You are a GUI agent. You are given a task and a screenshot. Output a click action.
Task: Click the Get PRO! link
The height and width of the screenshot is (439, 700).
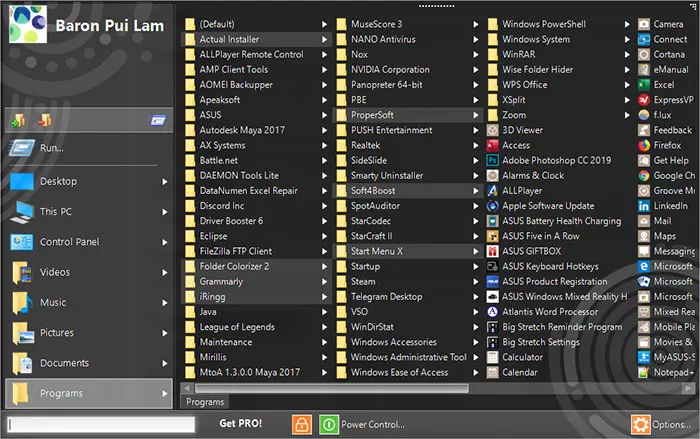pyautogui.click(x=241, y=423)
